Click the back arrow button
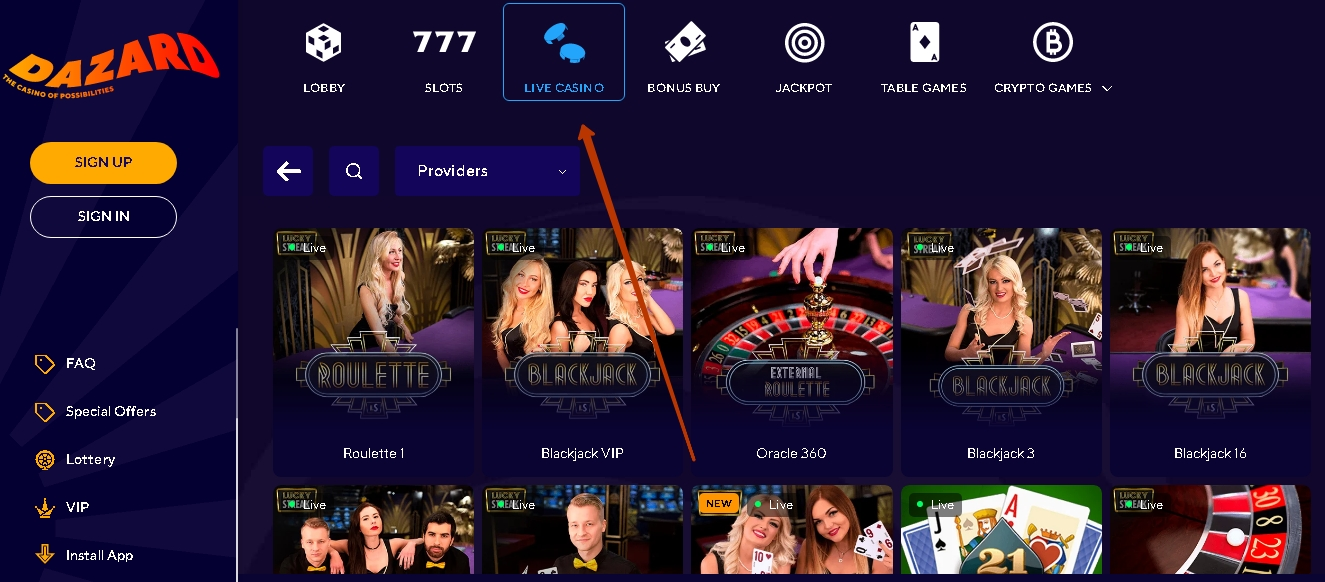1325x582 pixels. tap(288, 171)
